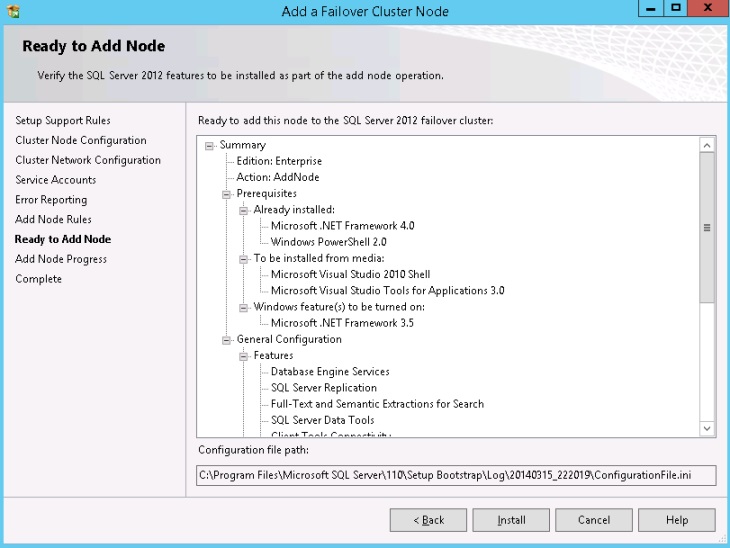
Task: Select the Features label in the tree
Action: click(273, 356)
